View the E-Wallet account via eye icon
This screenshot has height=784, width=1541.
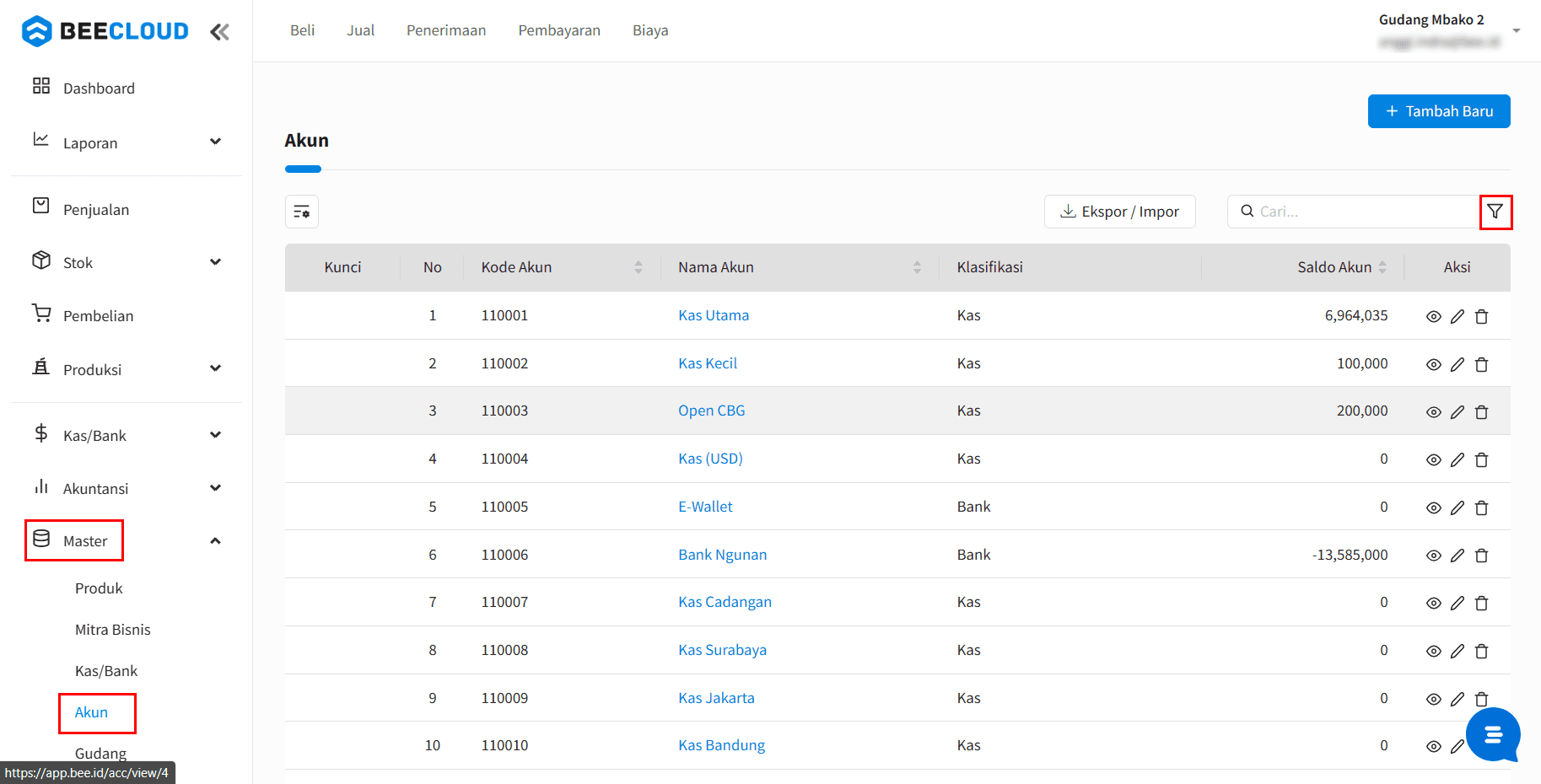point(1433,507)
